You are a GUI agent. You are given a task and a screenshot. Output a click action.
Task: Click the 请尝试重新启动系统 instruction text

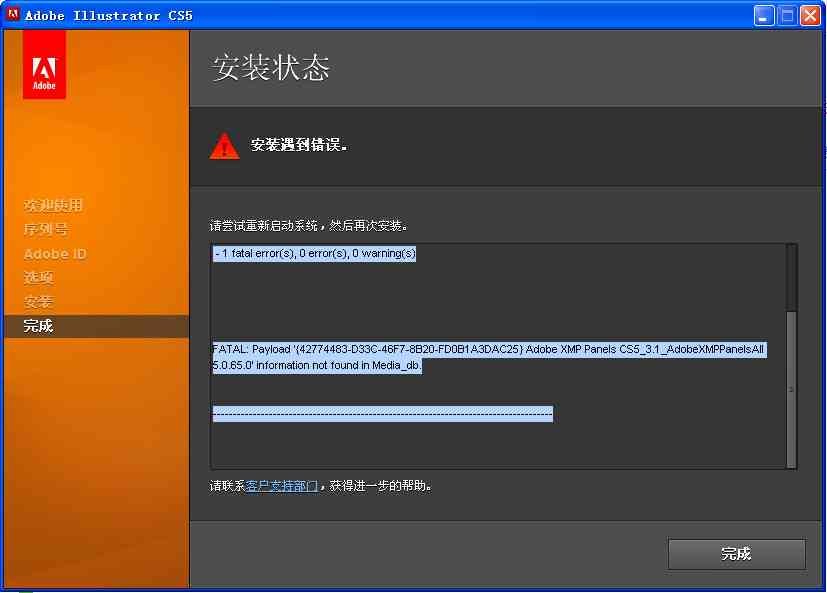point(309,226)
